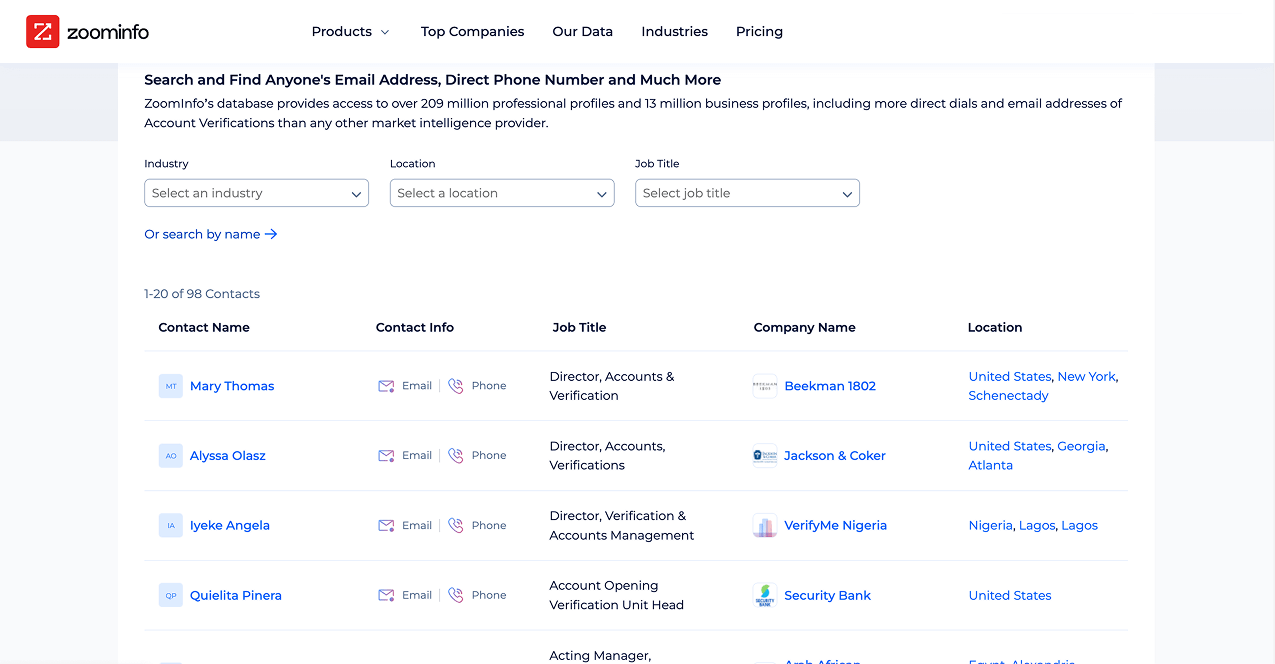Open the Pricing navigation item
Viewport: 1275px width, 664px height.
pyautogui.click(x=759, y=32)
